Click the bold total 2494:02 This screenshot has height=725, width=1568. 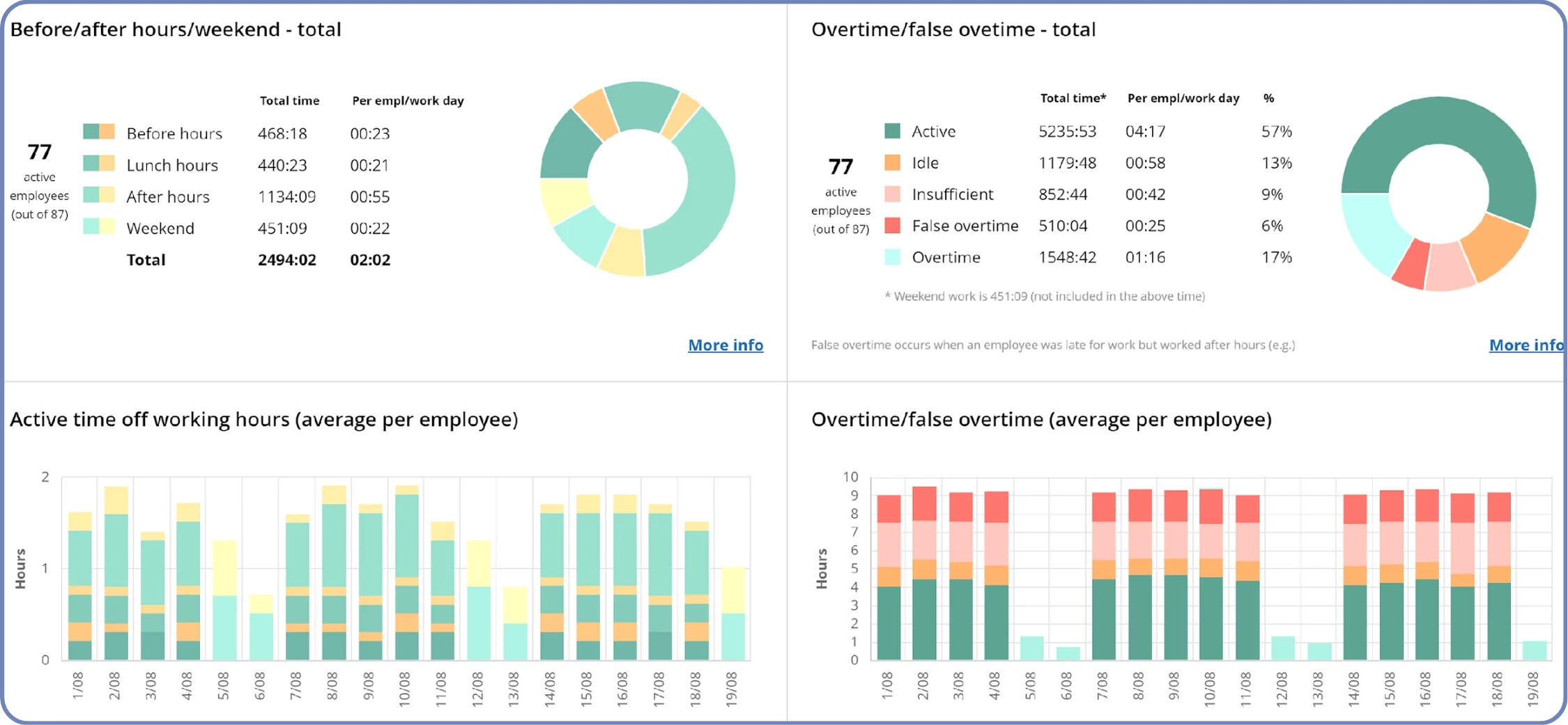click(287, 260)
